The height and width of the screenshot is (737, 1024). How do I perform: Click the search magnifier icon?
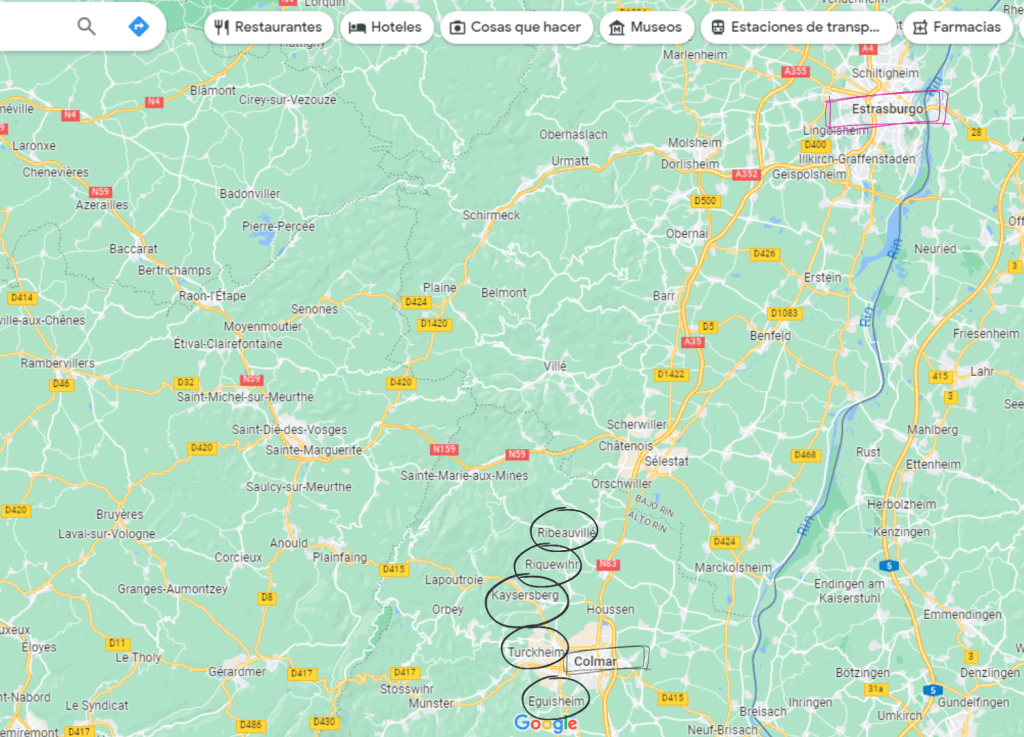tap(86, 26)
